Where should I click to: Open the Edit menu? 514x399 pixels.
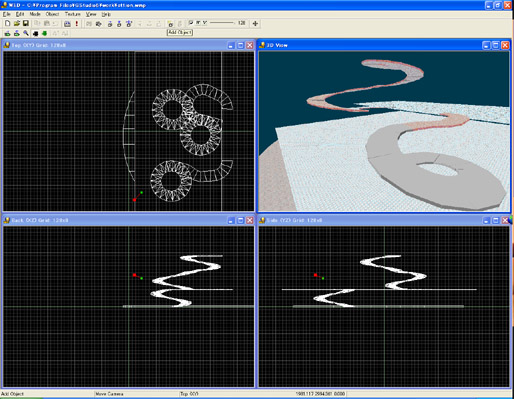(x=20, y=14)
